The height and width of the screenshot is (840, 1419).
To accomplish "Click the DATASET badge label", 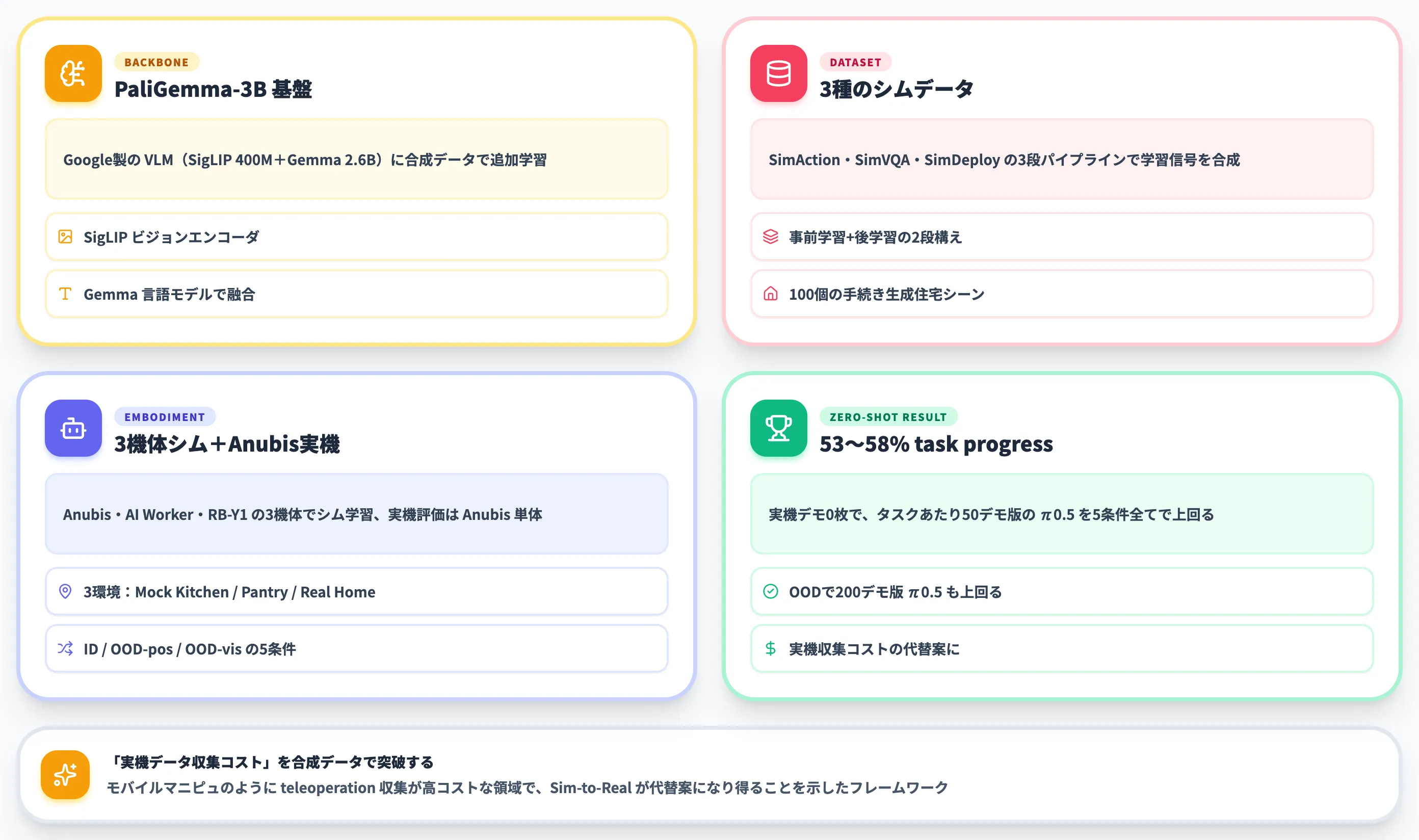I will [855, 62].
